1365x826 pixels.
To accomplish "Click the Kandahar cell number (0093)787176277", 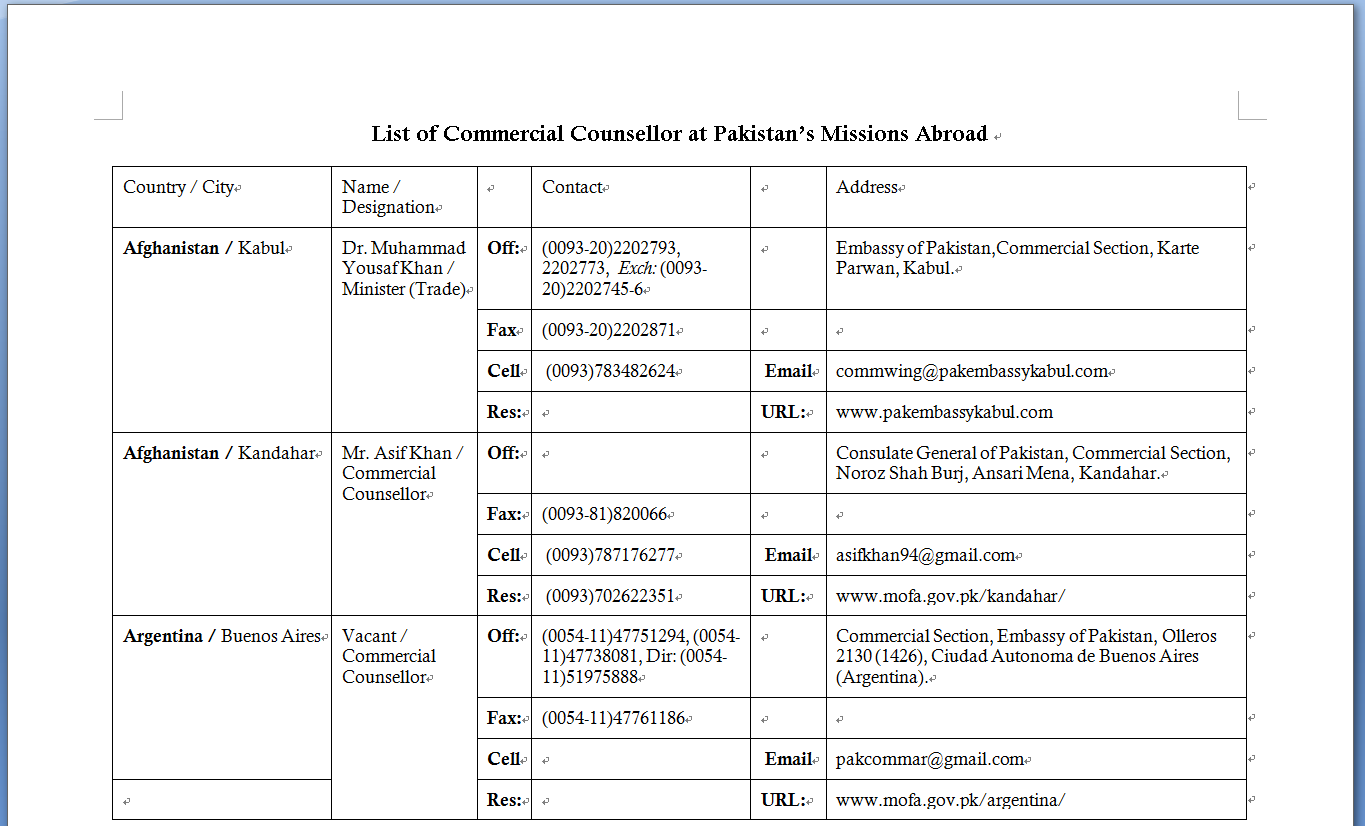I will 610,555.
